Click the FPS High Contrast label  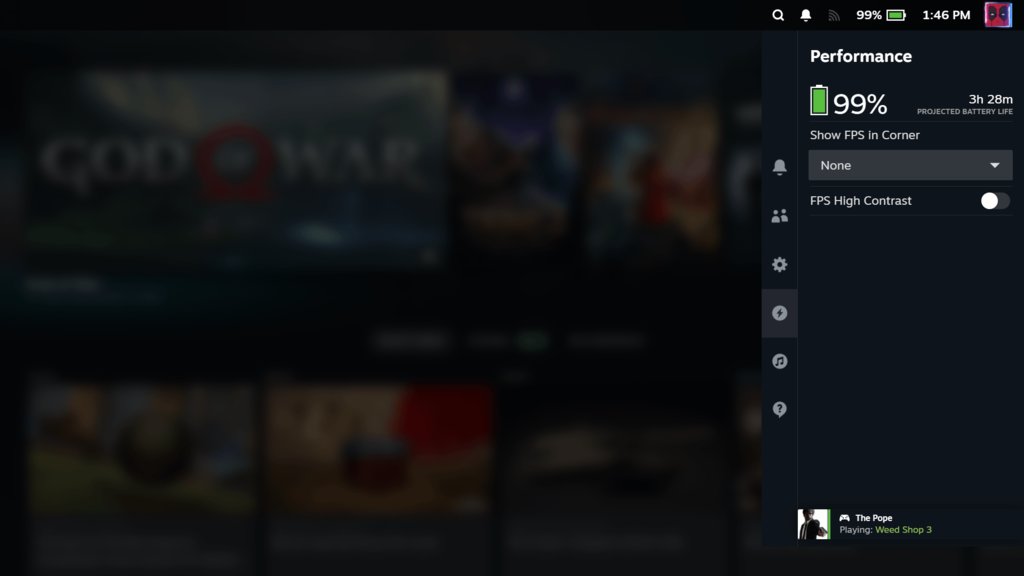[x=861, y=200]
